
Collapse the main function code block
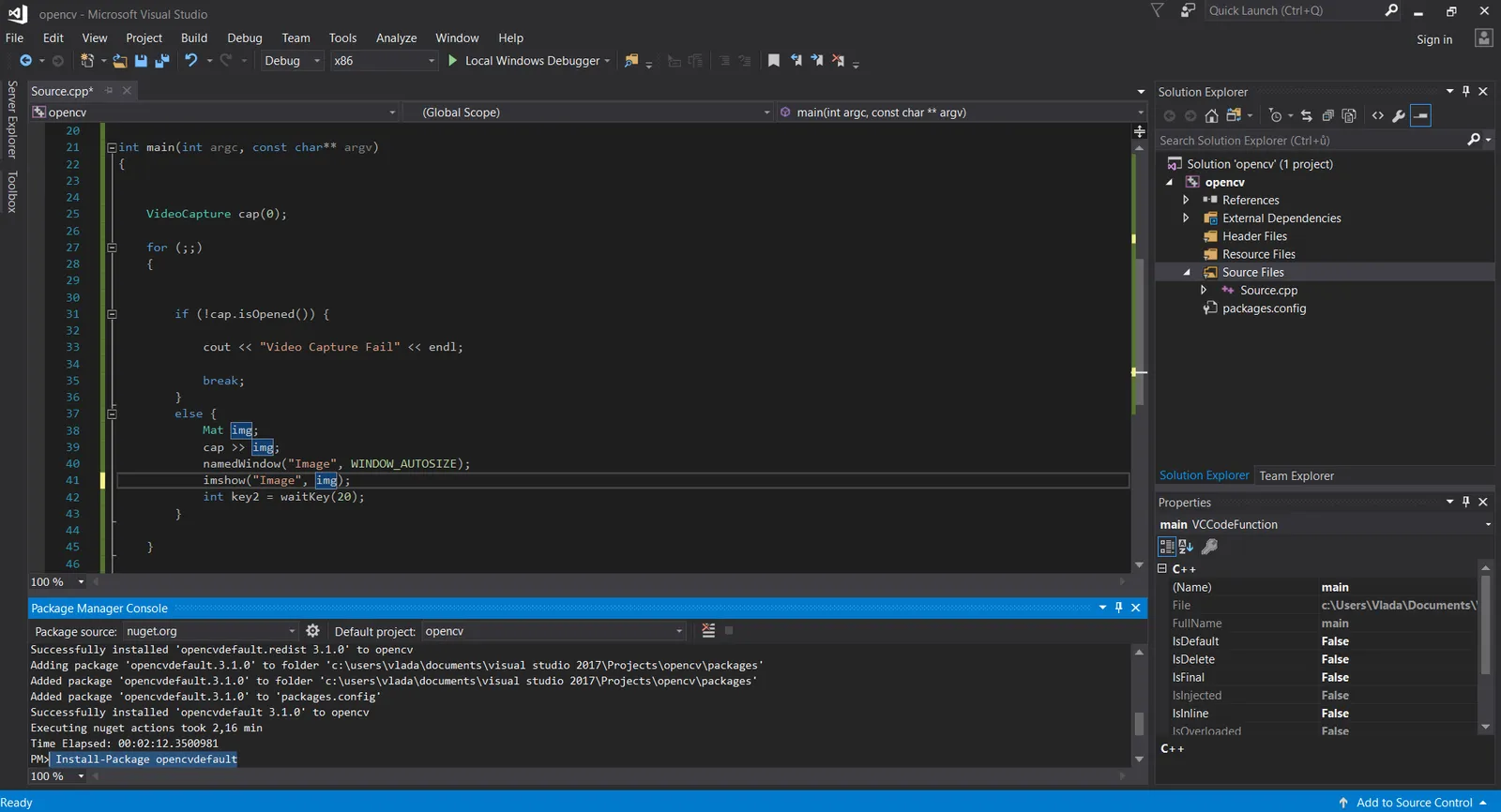[x=112, y=147]
